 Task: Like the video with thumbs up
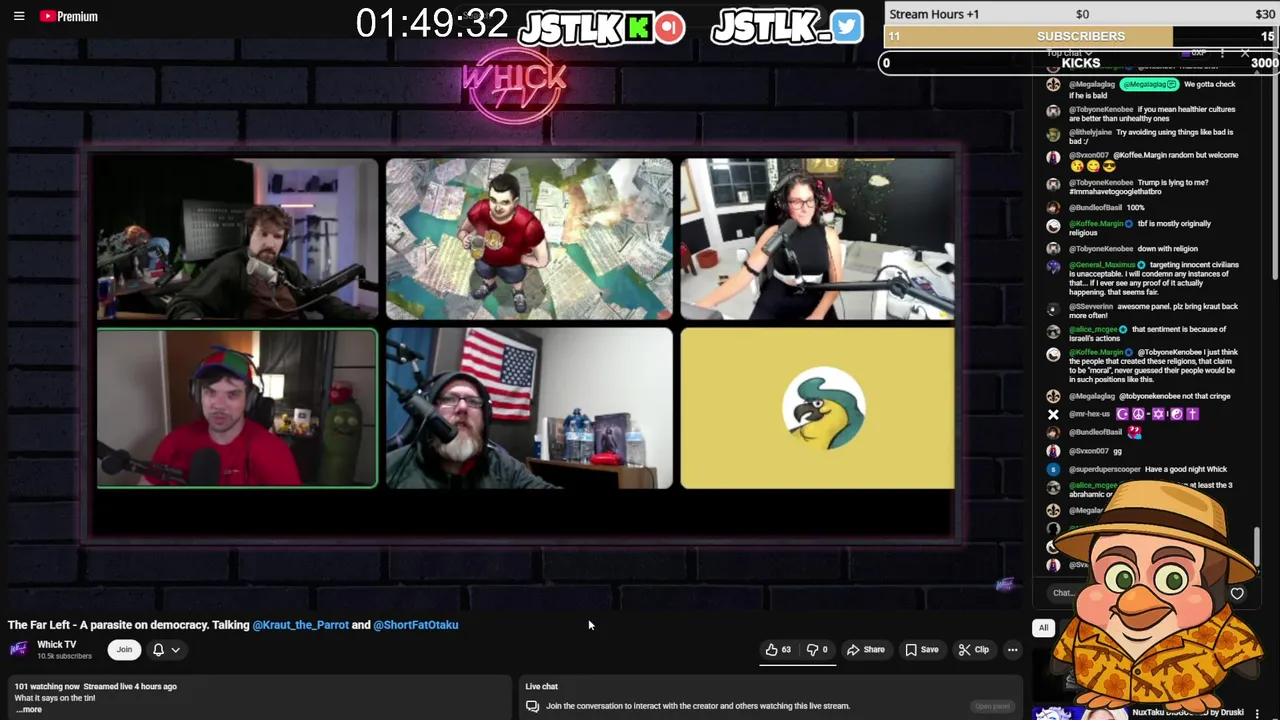[778, 650]
